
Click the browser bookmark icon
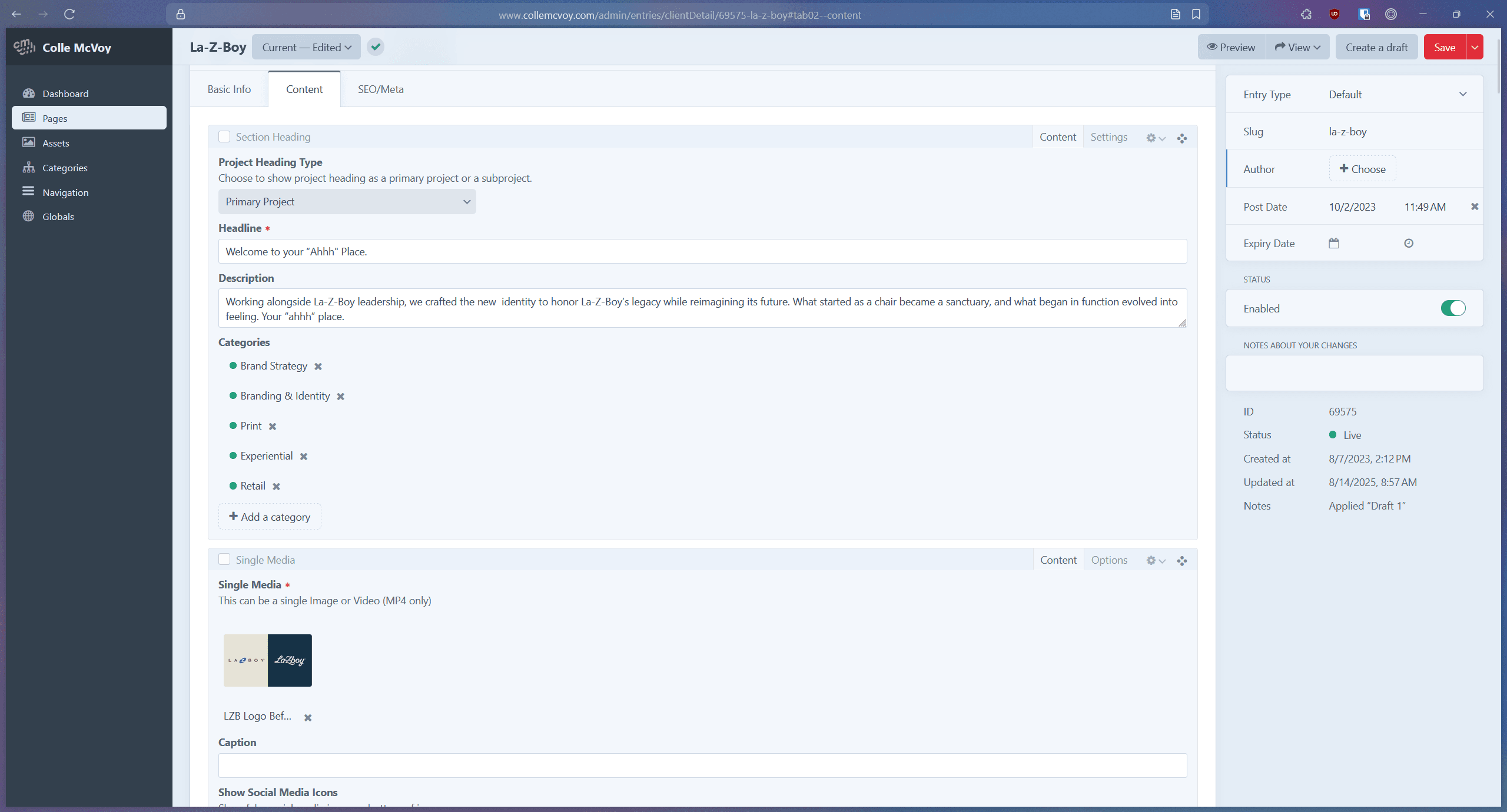coord(1196,14)
